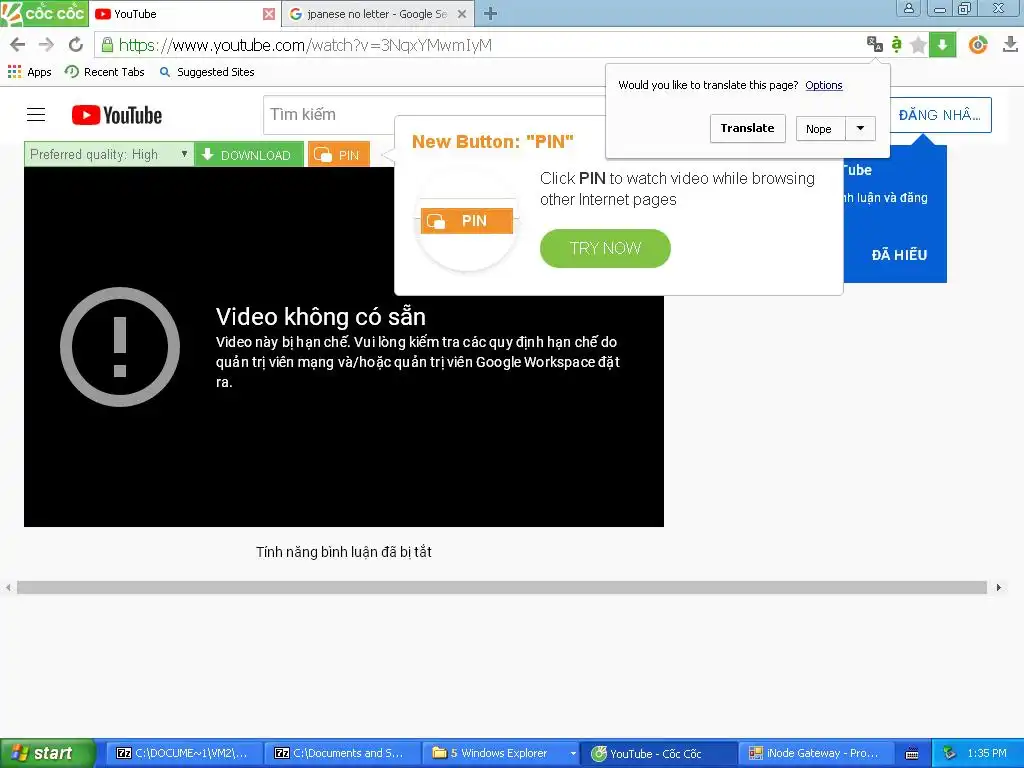Viewport: 1024px width, 768px height.
Task: Click the orange PIN button above video
Action: coord(339,155)
